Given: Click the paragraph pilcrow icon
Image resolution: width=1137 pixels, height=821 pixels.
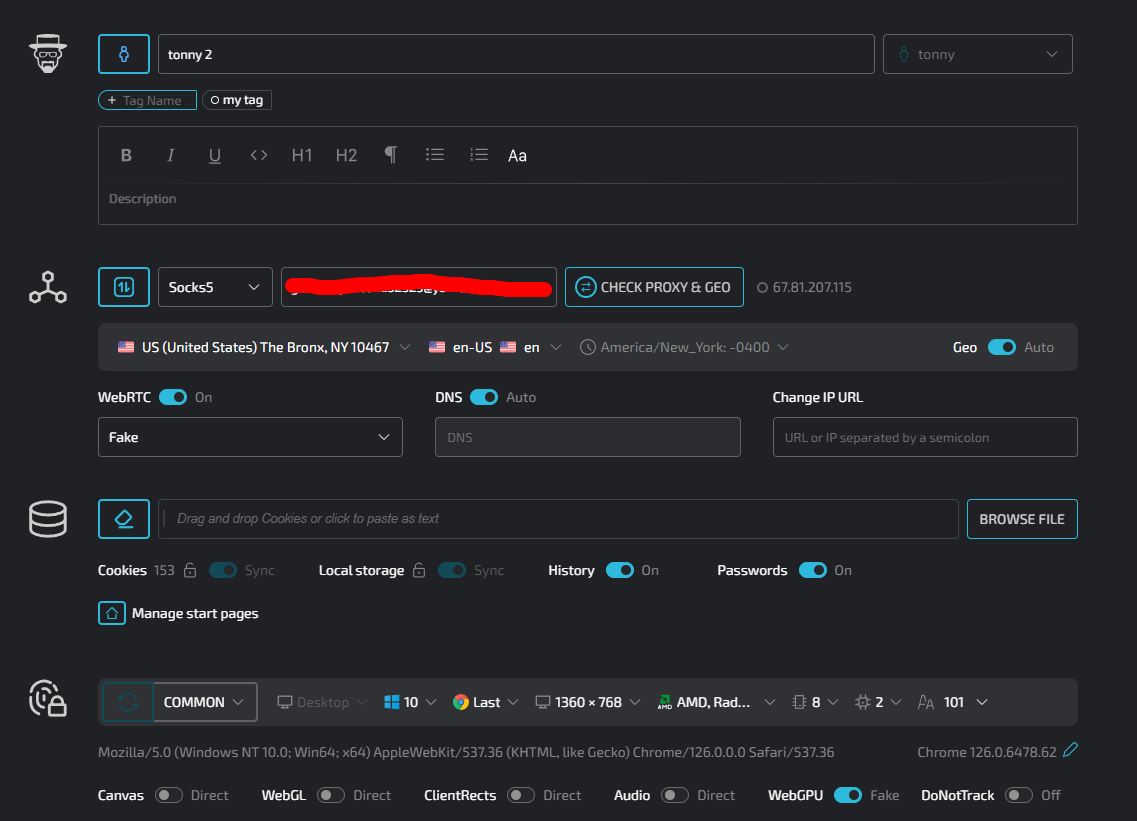Looking at the screenshot, I should pos(390,154).
